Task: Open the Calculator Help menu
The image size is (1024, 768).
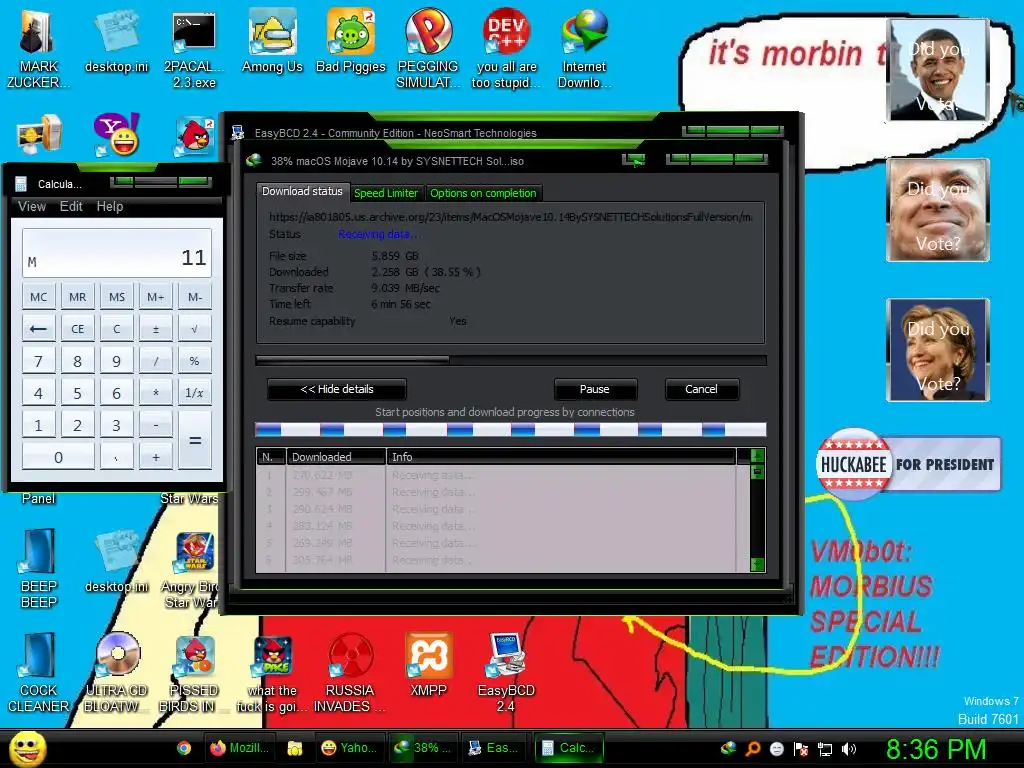Action: pyautogui.click(x=110, y=206)
